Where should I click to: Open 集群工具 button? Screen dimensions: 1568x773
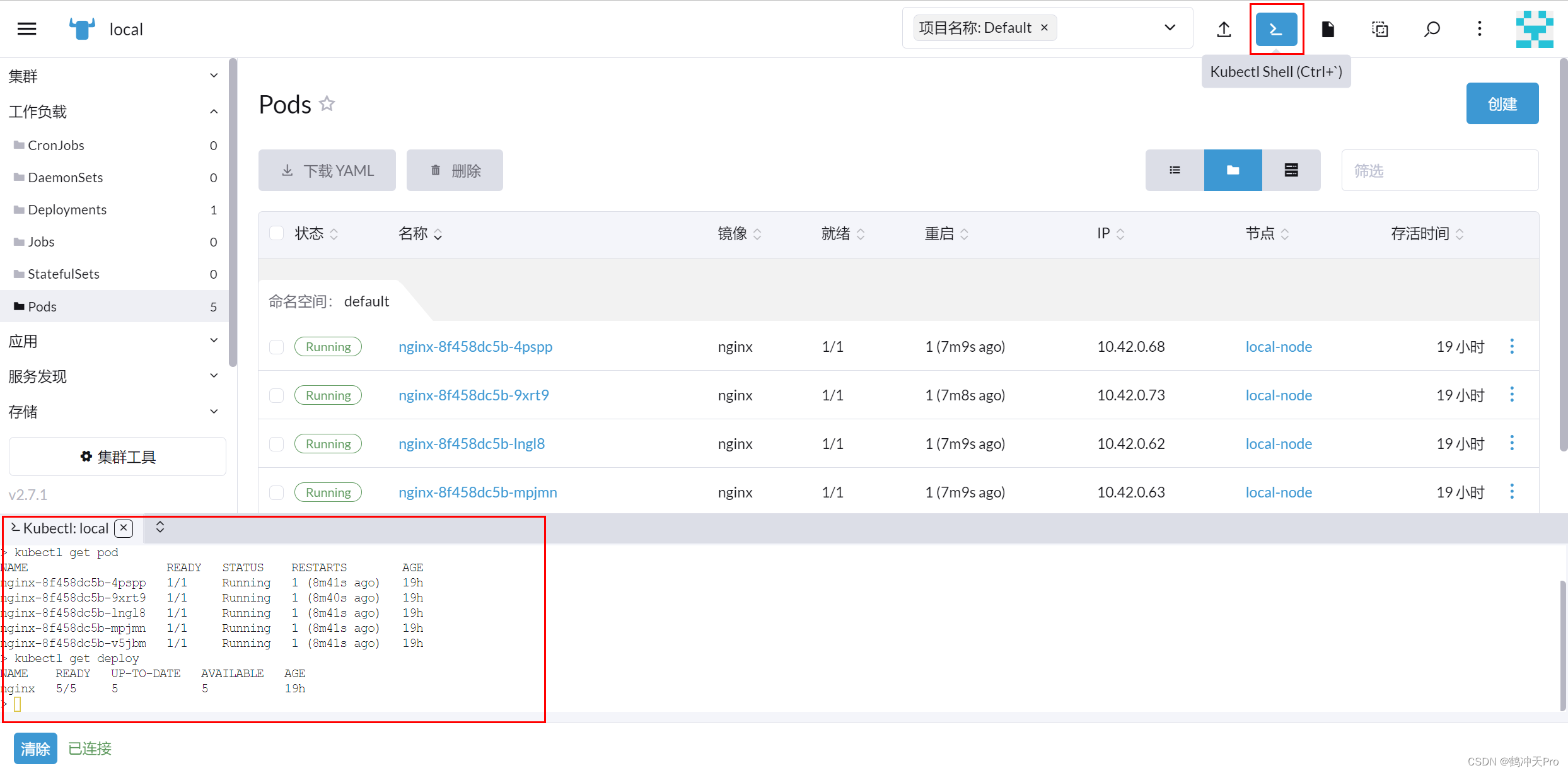tap(117, 456)
